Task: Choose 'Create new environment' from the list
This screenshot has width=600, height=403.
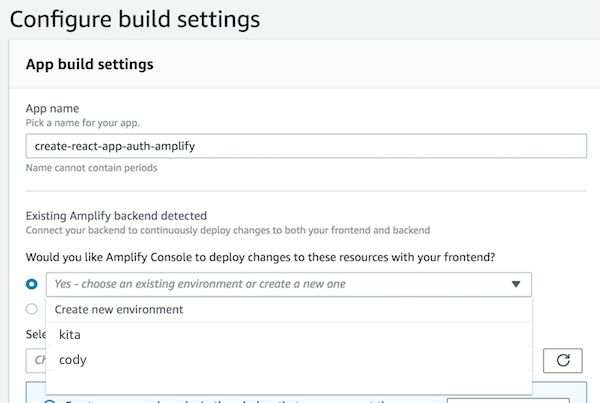Action: click(x=289, y=309)
